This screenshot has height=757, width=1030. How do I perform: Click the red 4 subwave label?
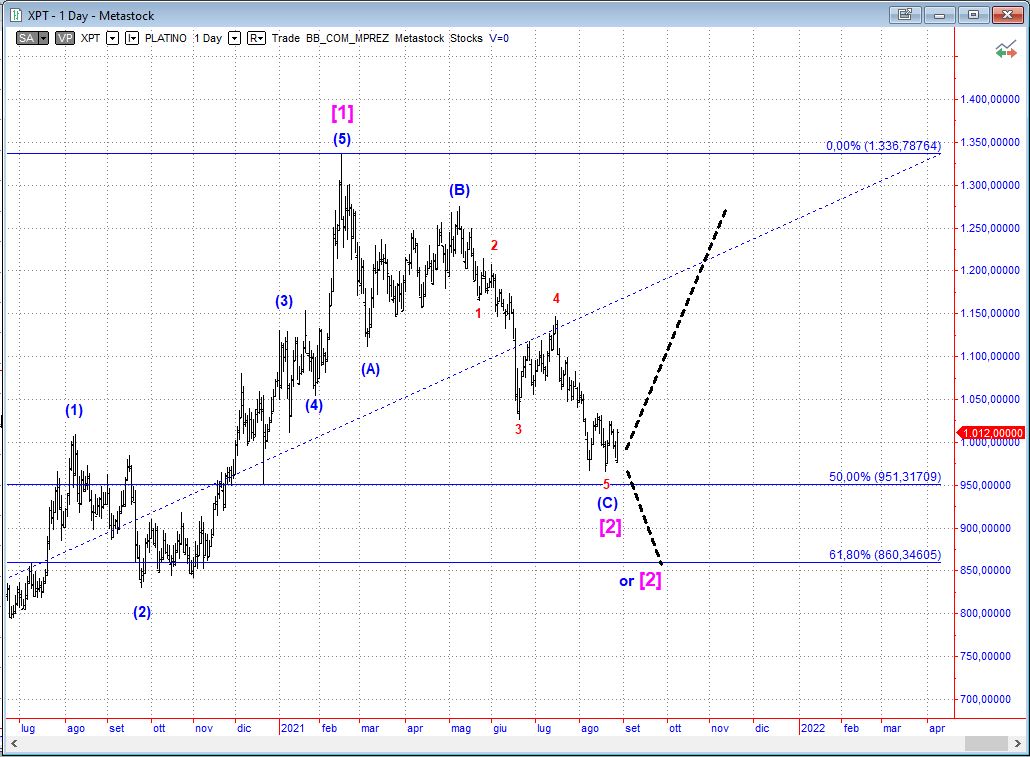[556, 298]
